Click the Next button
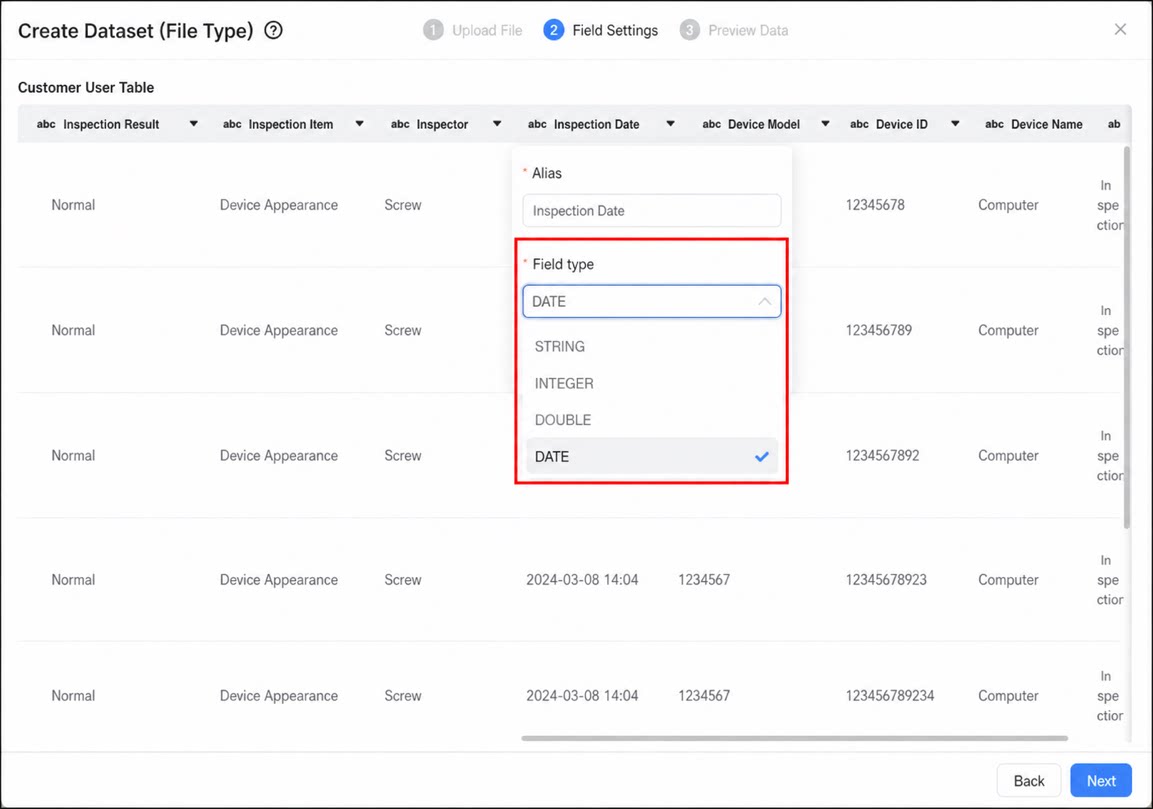Image resolution: width=1153 pixels, height=809 pixels. [x=1101, y=781]
